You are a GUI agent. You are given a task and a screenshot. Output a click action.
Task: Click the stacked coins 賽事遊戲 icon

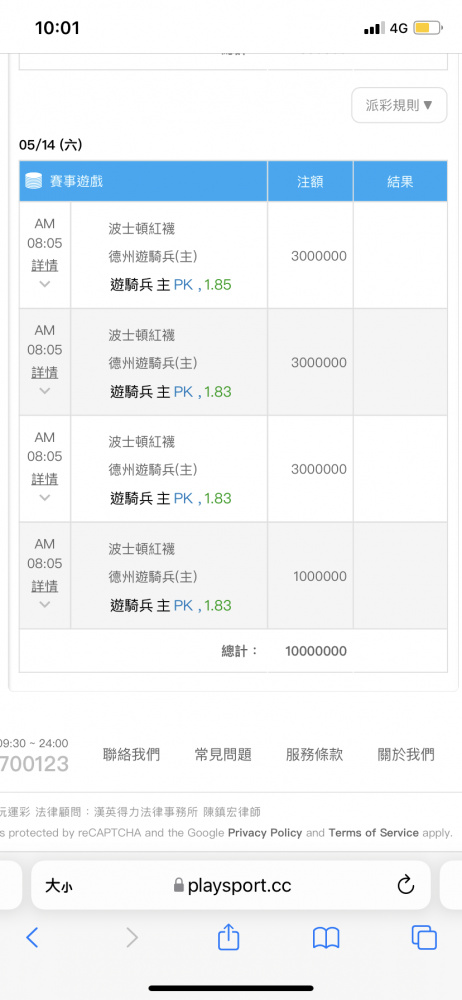click(33, 181)
